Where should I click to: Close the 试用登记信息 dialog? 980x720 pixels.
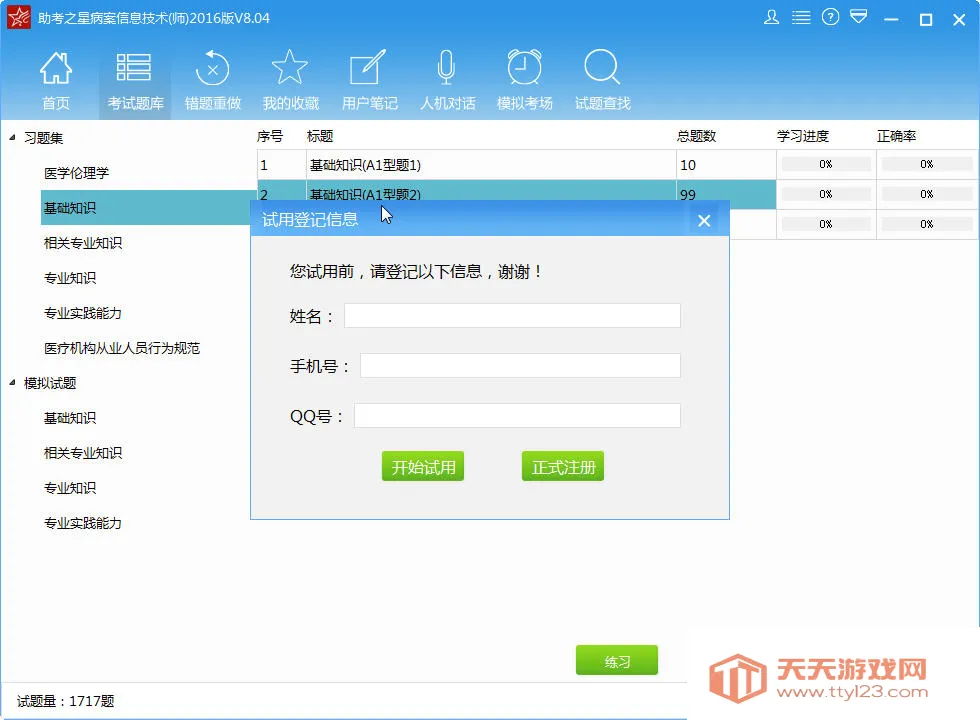pos(704,221)
